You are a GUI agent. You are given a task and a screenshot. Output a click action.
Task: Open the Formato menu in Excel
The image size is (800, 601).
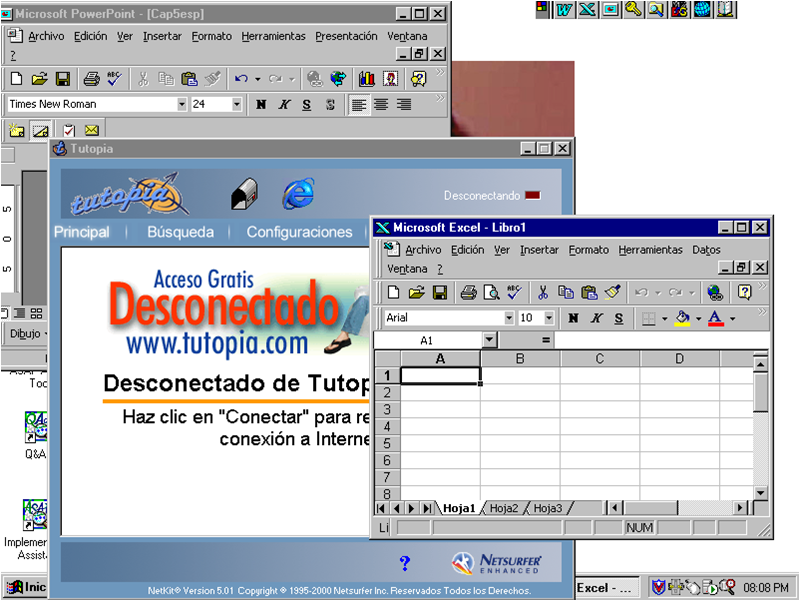589,250
